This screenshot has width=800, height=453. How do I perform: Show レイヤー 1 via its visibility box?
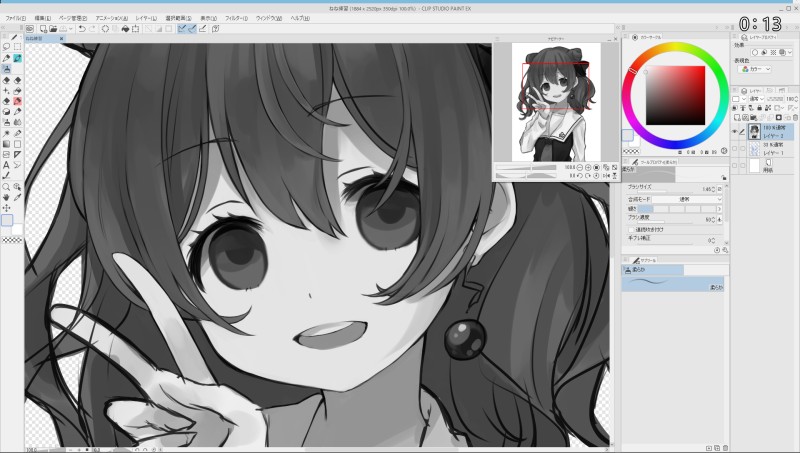(x=735, y=149)
